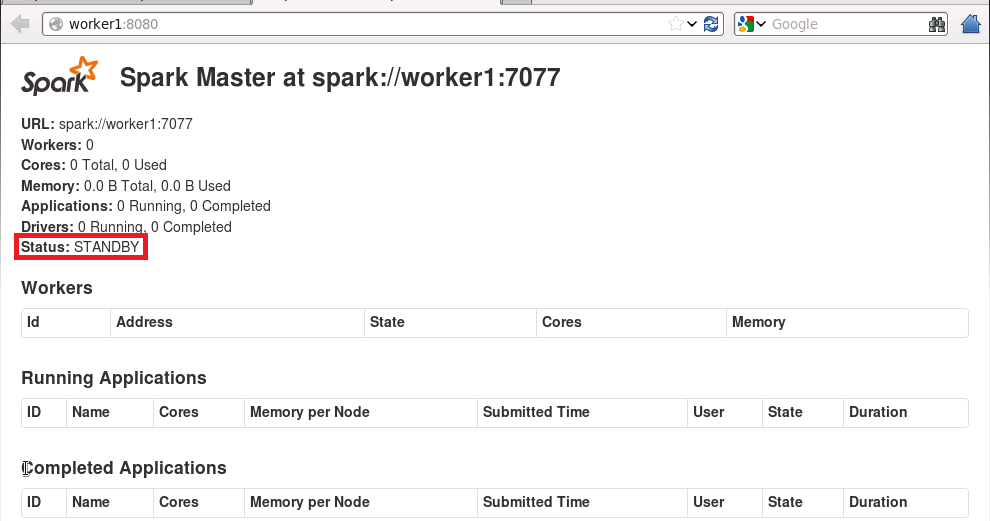
Task: Sort Running Applications by User
Action: [725, 412]
